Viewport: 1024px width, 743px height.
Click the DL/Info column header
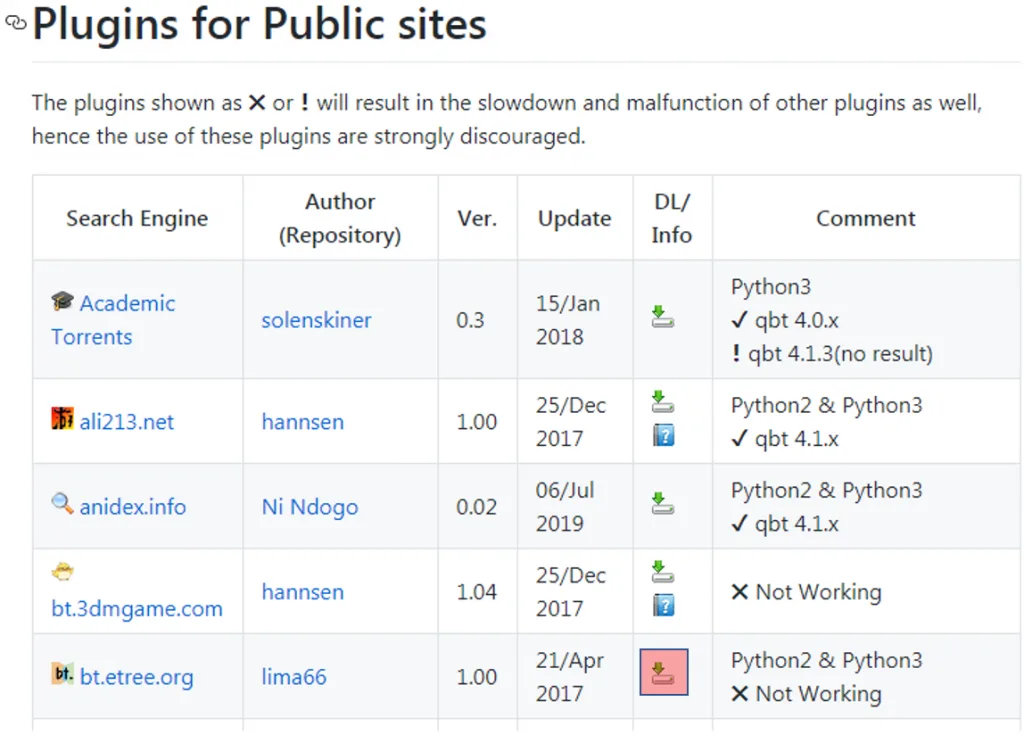(x=672, y=218)
